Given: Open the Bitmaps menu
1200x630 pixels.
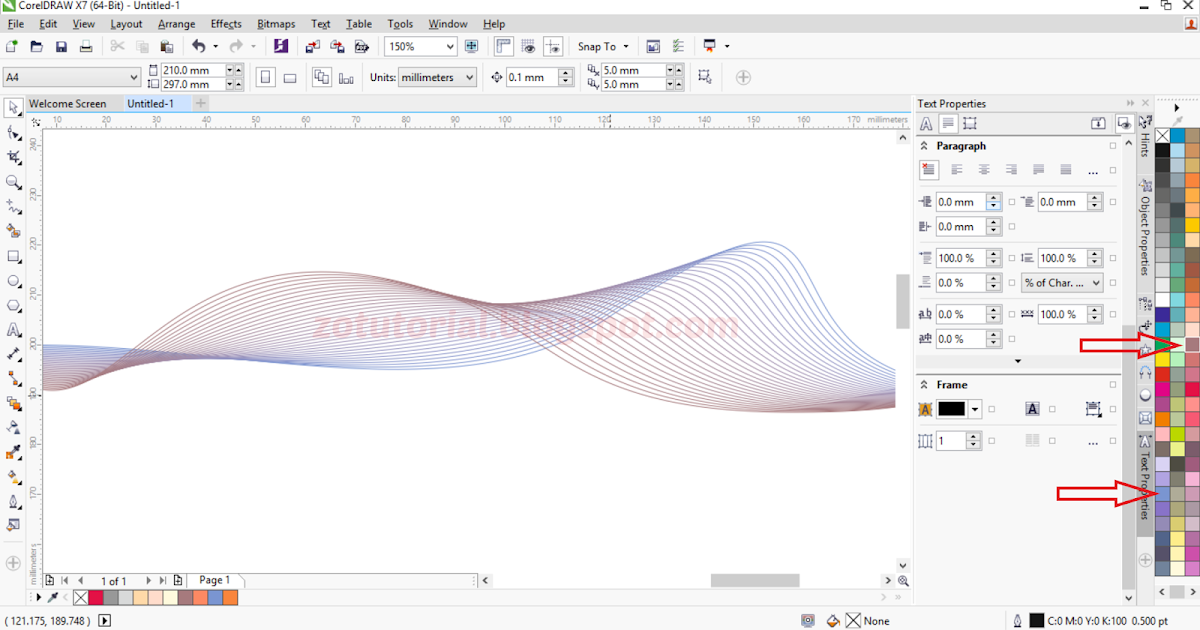Looking at the screenshot, I should [x=276, y=24].
